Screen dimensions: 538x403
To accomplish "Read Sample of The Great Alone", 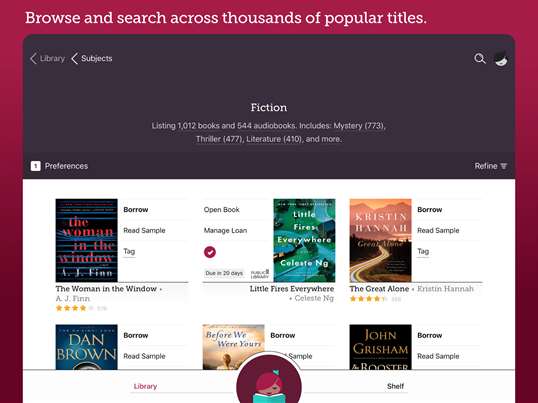I will click(438, 230).
